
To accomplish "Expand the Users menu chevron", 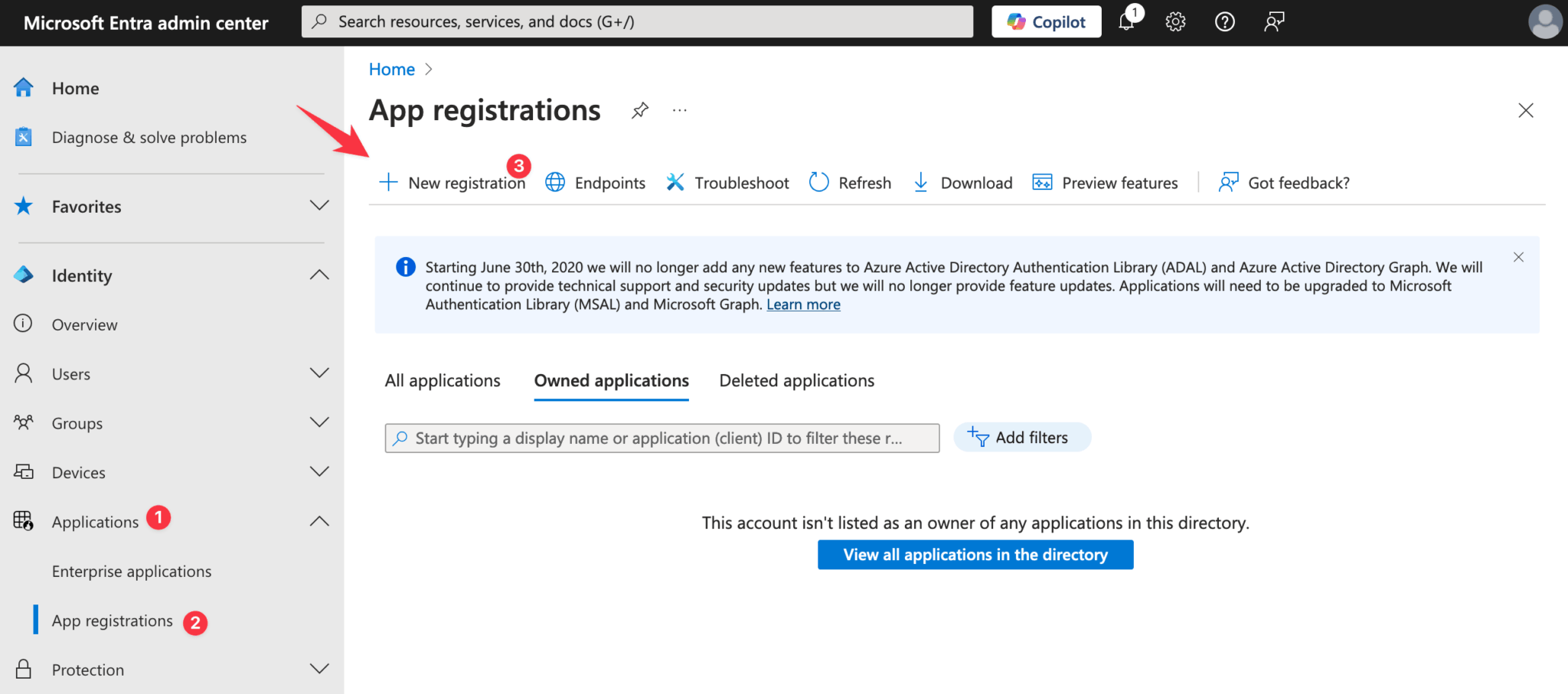I will (x=319, y=373).
